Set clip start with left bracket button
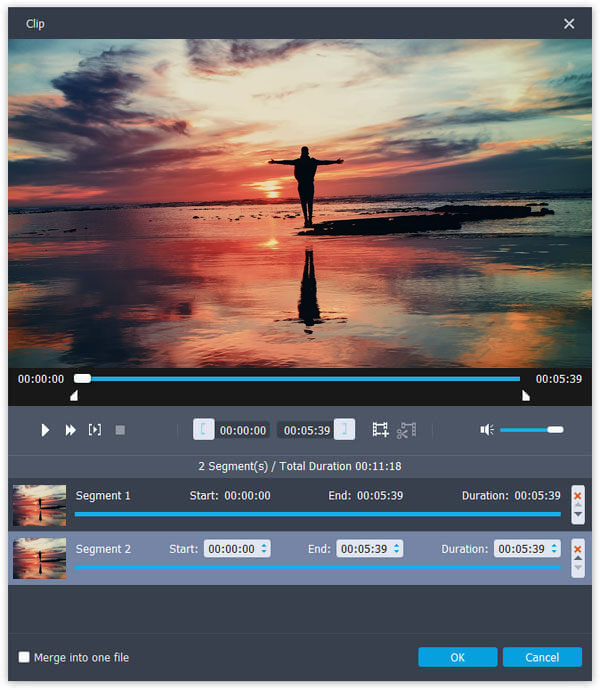 click(x=203, y=430)
